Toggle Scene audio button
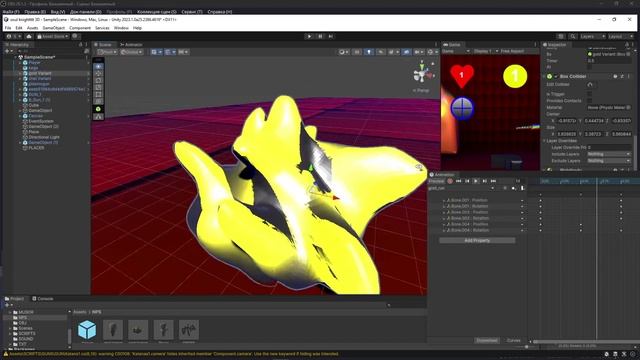This screenshot has height=360, width=640. pyautogui.click(x=381, y=52)
